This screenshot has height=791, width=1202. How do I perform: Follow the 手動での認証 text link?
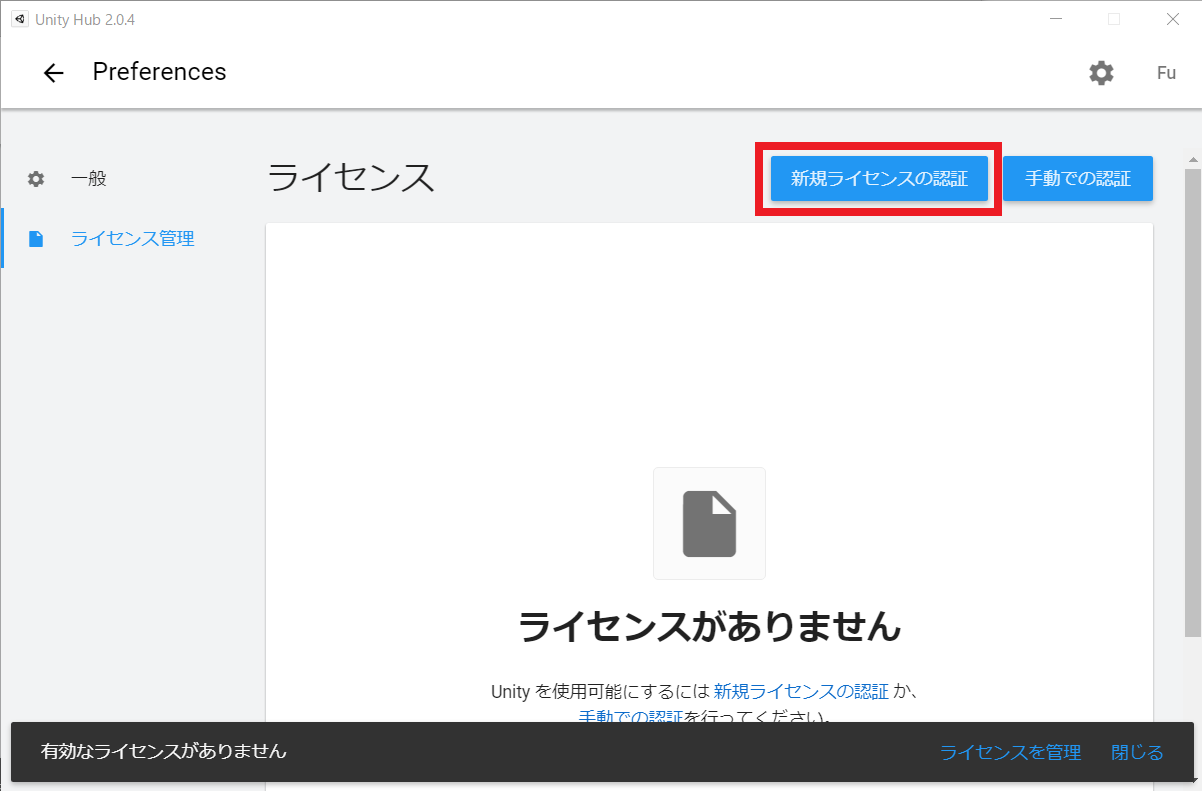click(x=631, y=717)
